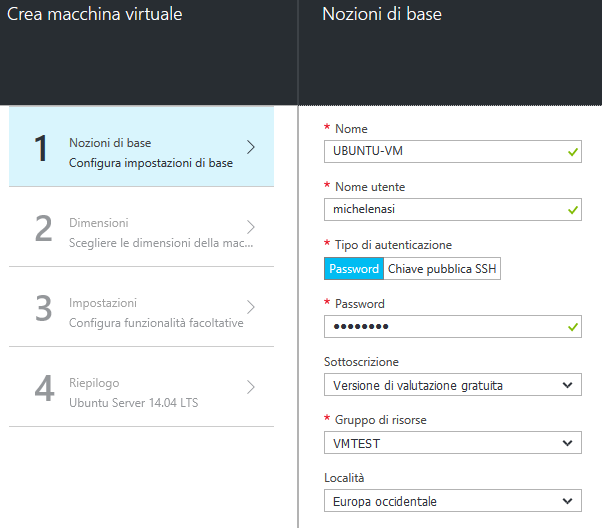Click into the masked Password field
The width and height of the screenshot is (602, 528).
[x=440, y=327]
